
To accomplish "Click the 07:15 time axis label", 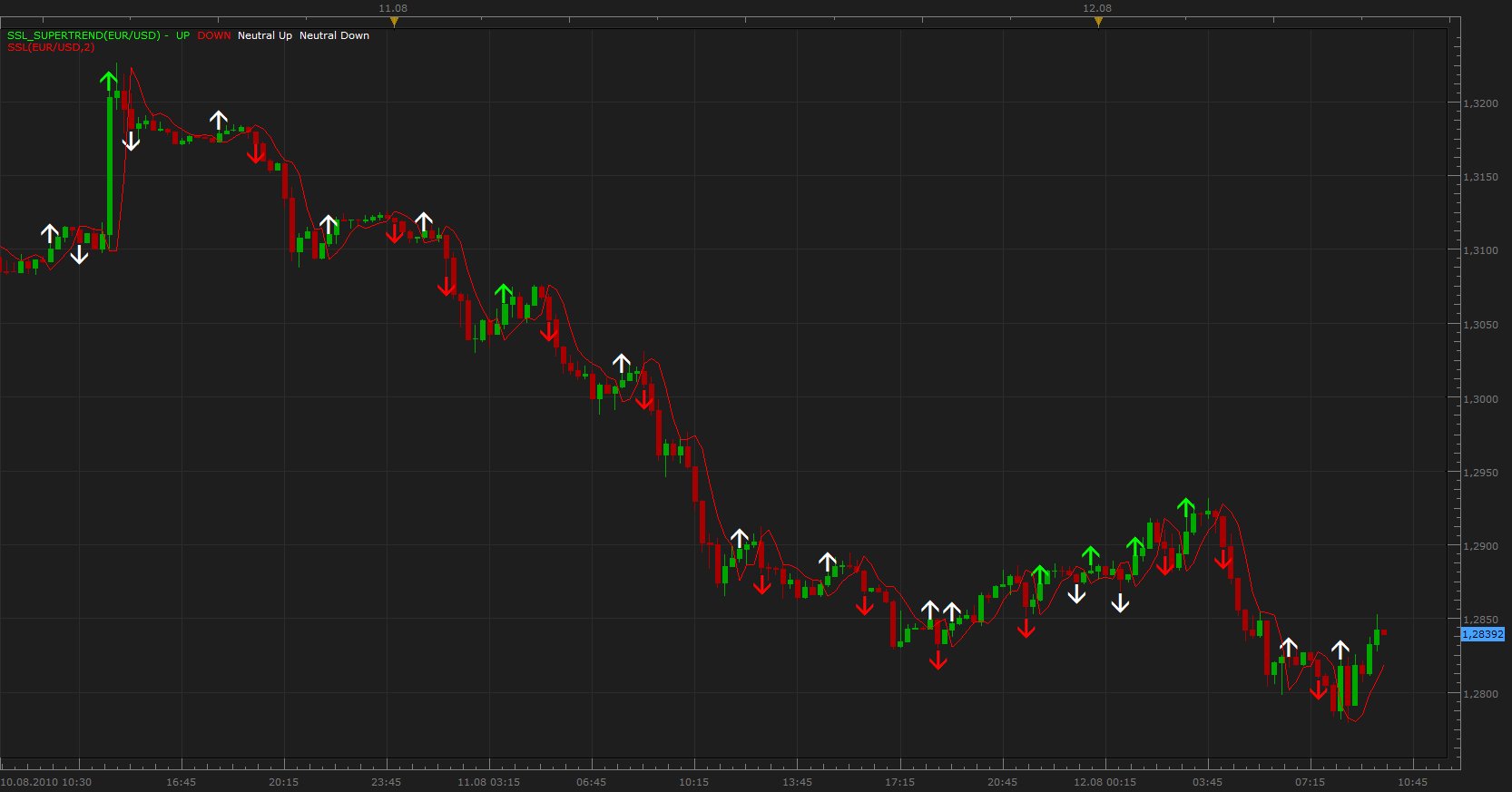I will click(1310, 782).
